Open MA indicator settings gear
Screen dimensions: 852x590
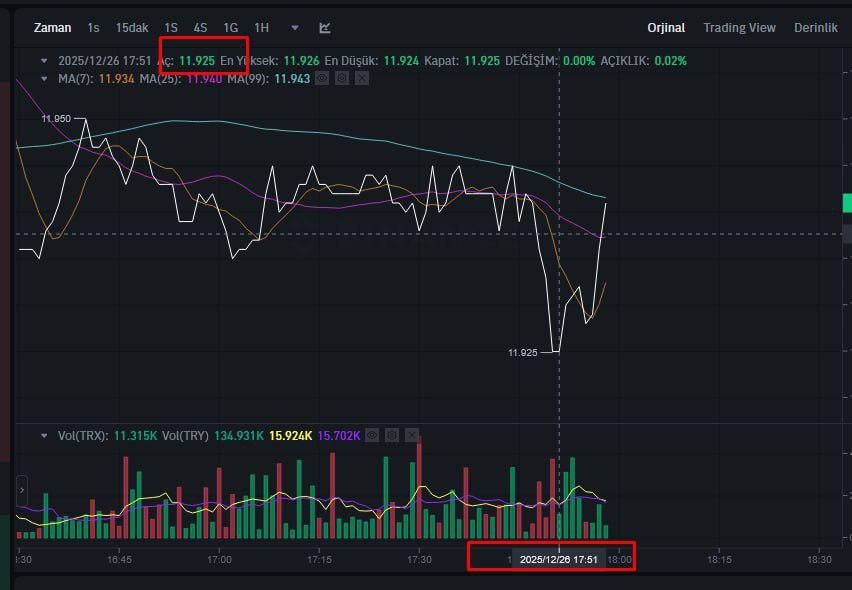(342, 79)
